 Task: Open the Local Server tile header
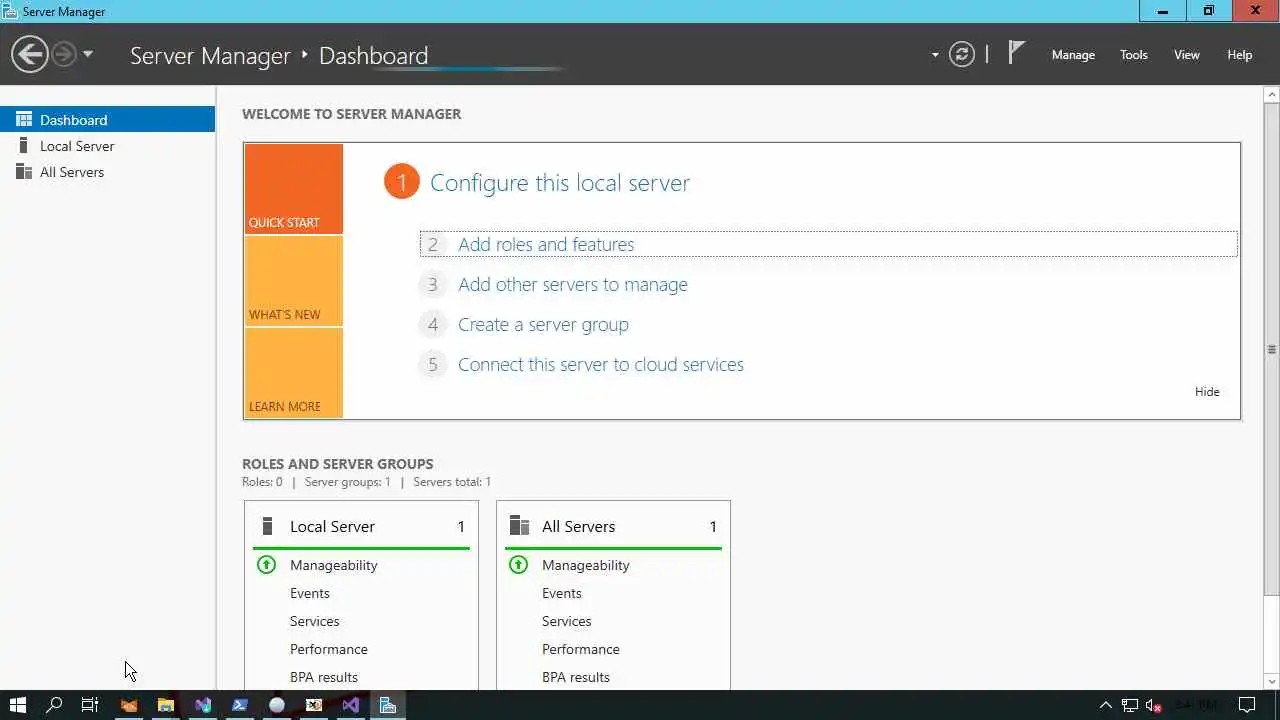(361, 526)
